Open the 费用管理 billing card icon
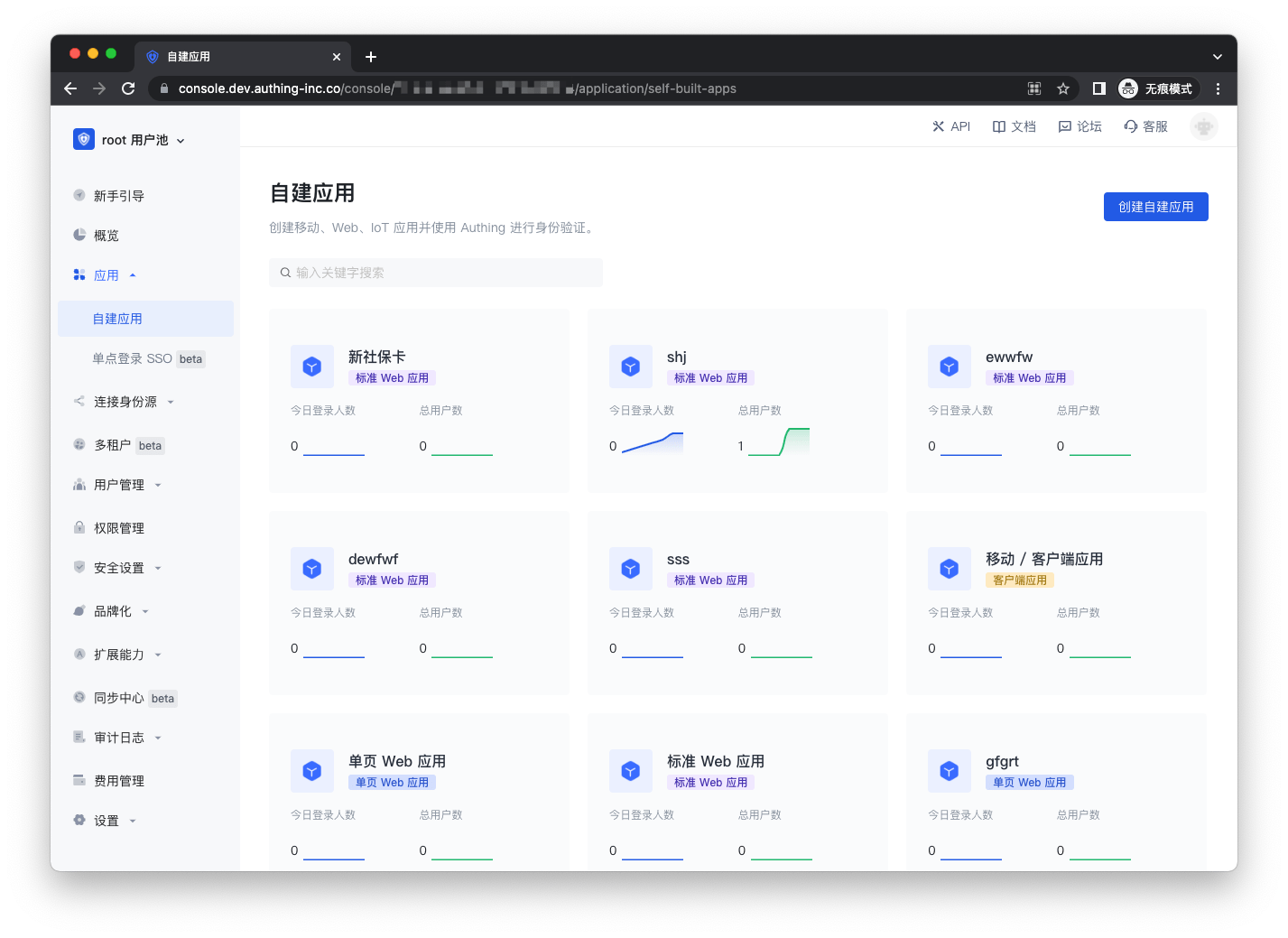 pyautogui.click(x=79, y=780)
